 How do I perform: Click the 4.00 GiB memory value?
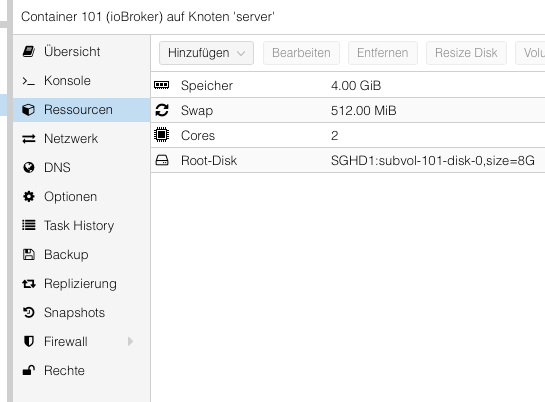[356, 85]
